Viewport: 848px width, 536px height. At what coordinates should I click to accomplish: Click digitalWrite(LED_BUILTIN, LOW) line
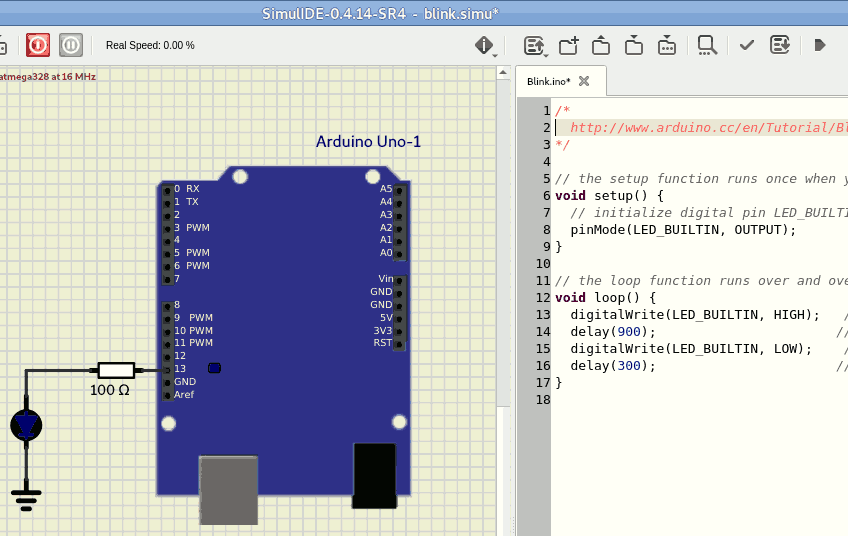691,349
